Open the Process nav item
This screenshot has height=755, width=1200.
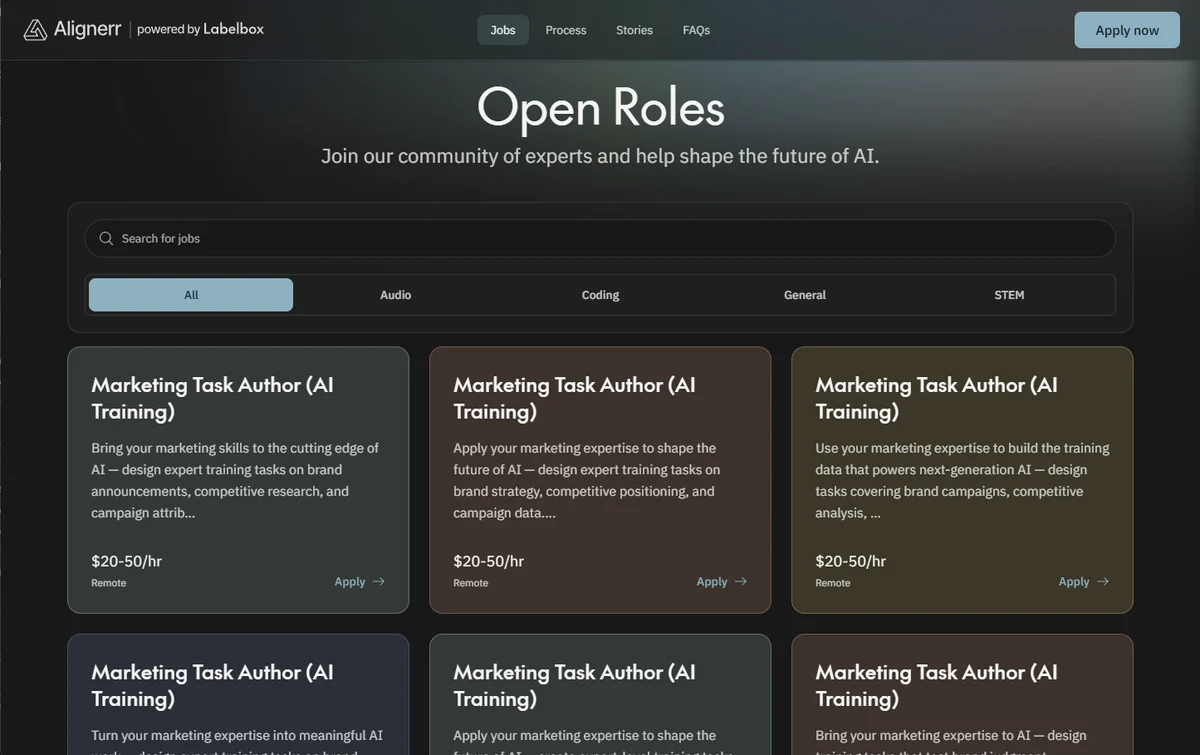[566, 30]
